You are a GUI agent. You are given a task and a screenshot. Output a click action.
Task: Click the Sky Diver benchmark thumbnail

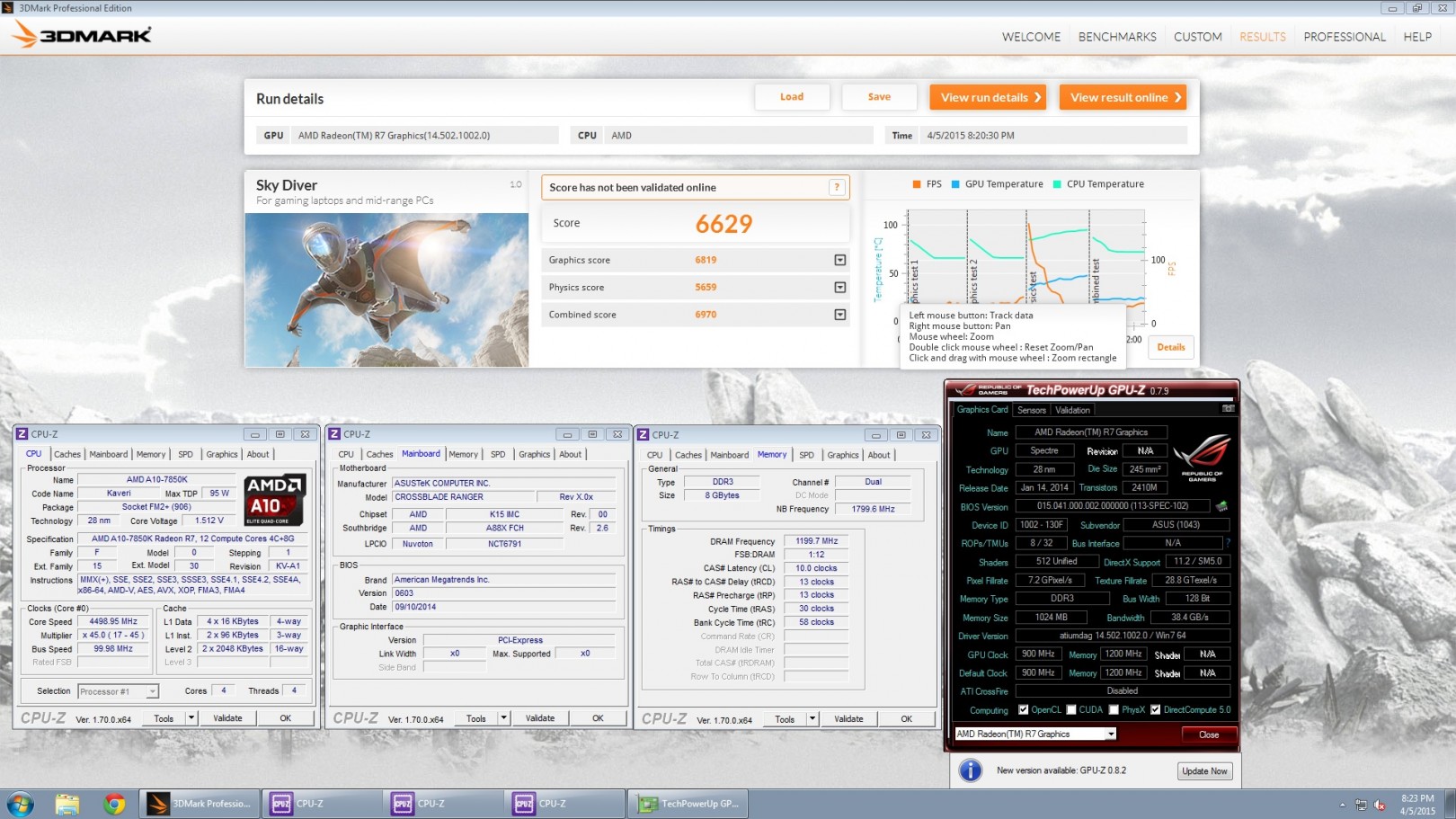tap(386, 289)
